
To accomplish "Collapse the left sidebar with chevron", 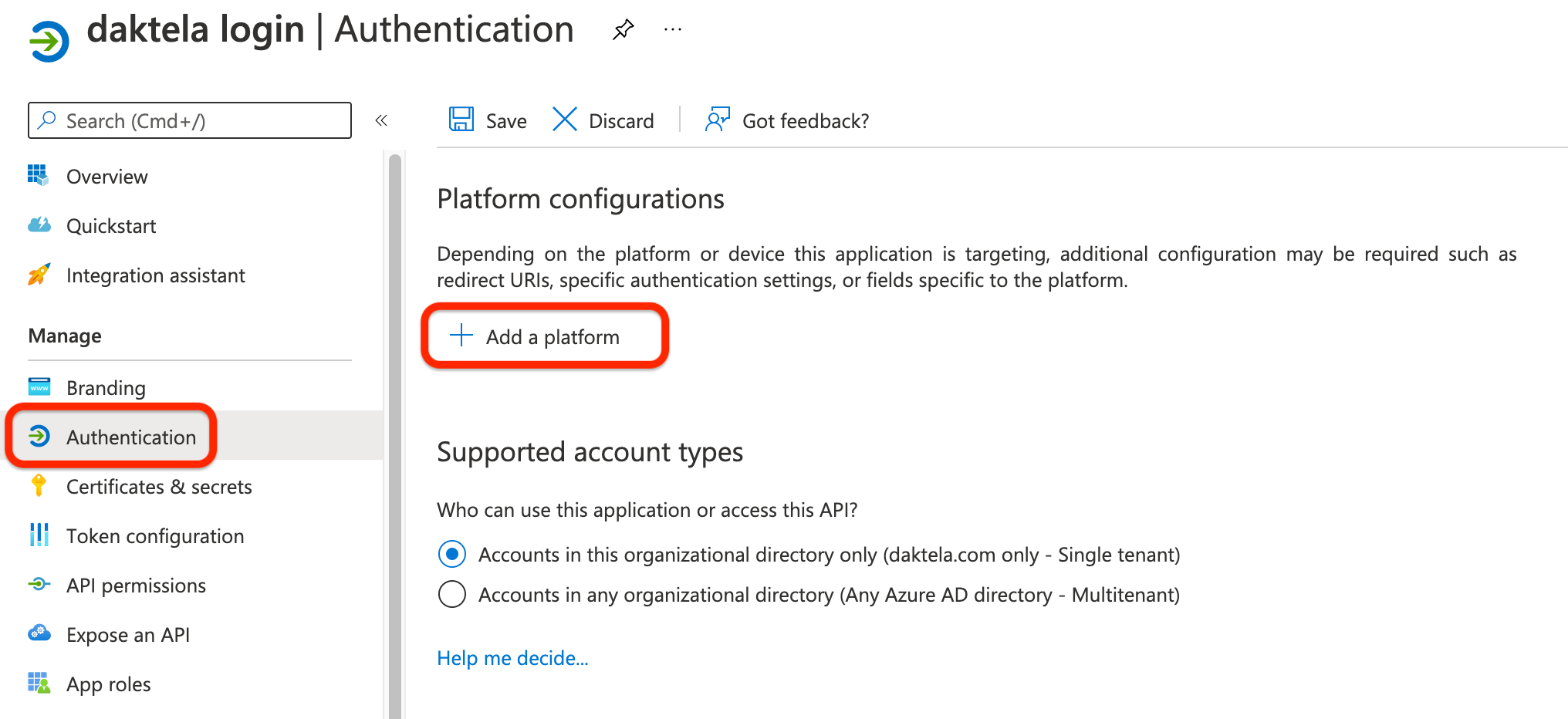I will [x=380, y=120].
